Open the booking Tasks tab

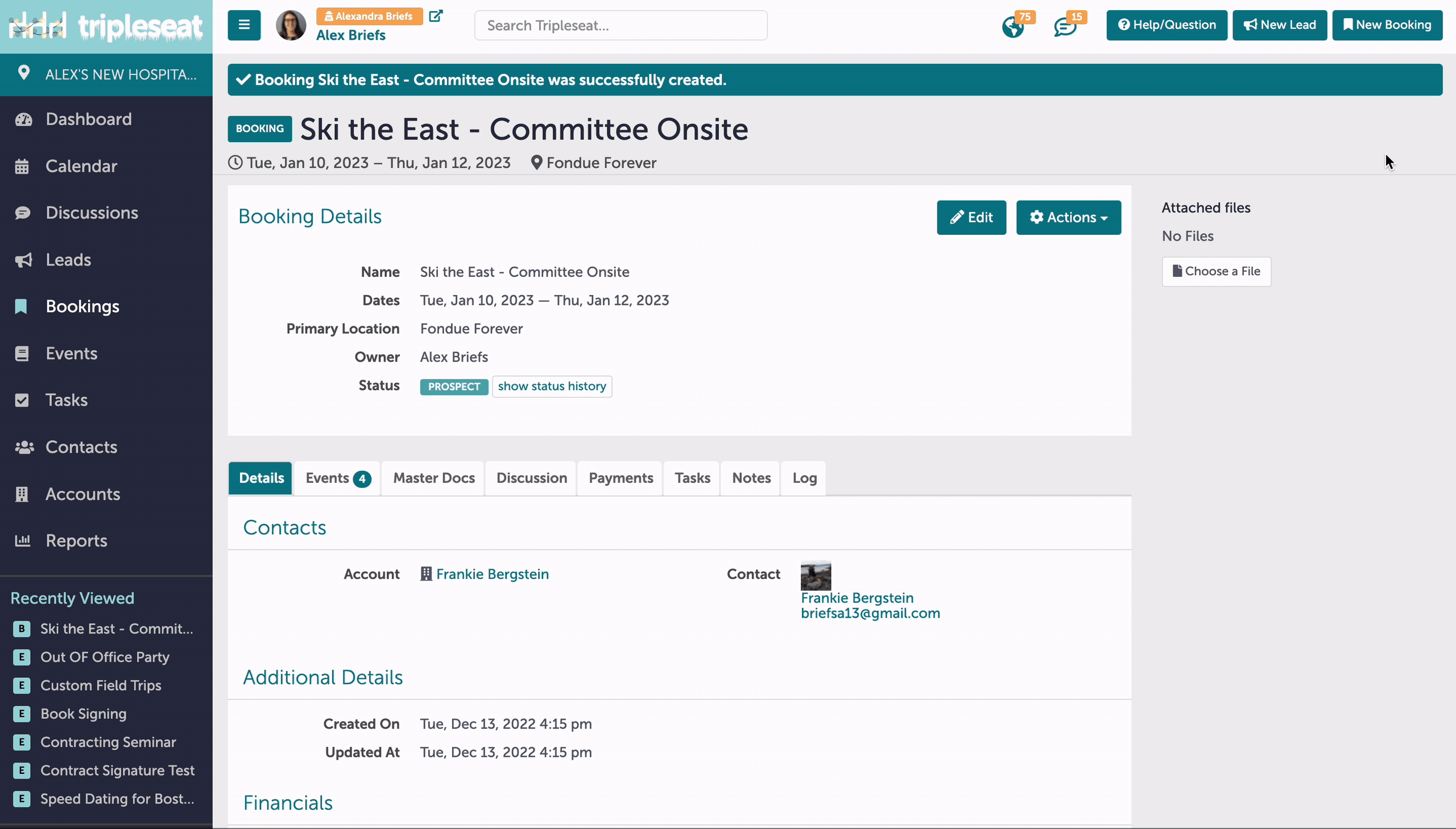click(x=692, y=478)
